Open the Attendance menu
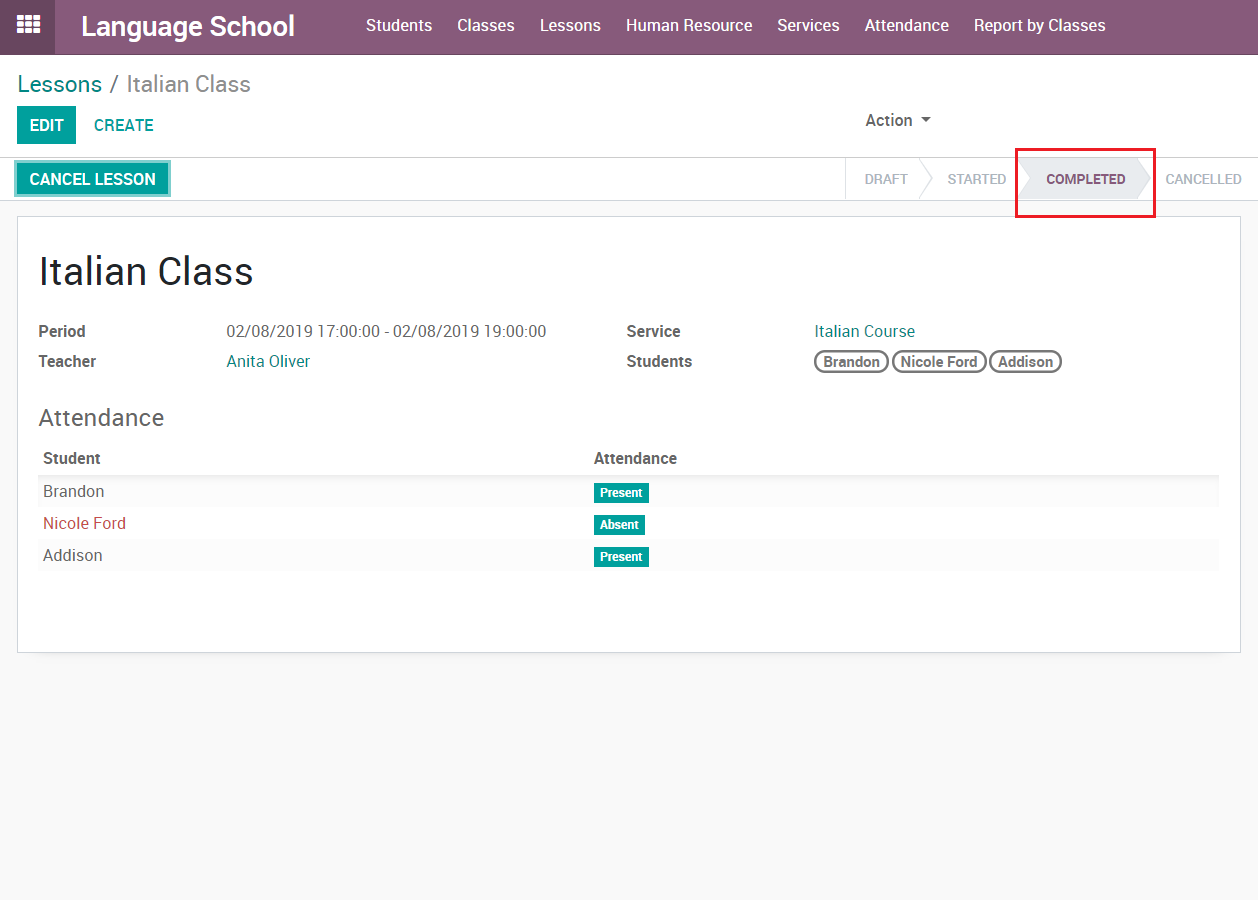This screenshot has width=1258, height=912. (906, 26)
